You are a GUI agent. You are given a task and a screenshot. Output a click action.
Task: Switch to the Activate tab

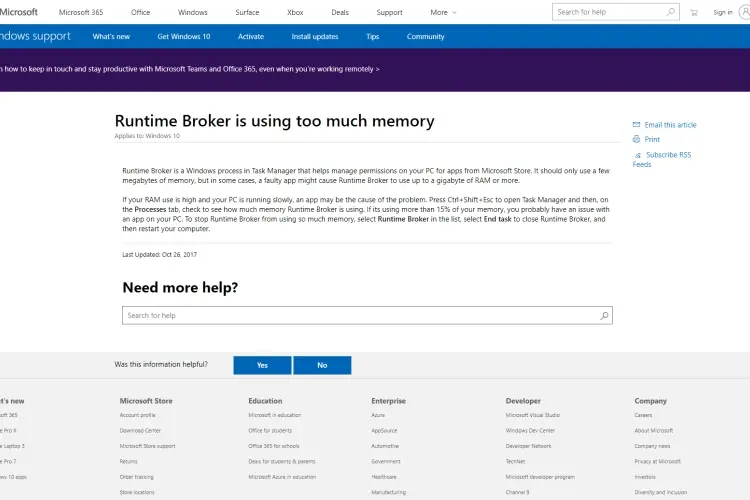[x=251, y=36]
